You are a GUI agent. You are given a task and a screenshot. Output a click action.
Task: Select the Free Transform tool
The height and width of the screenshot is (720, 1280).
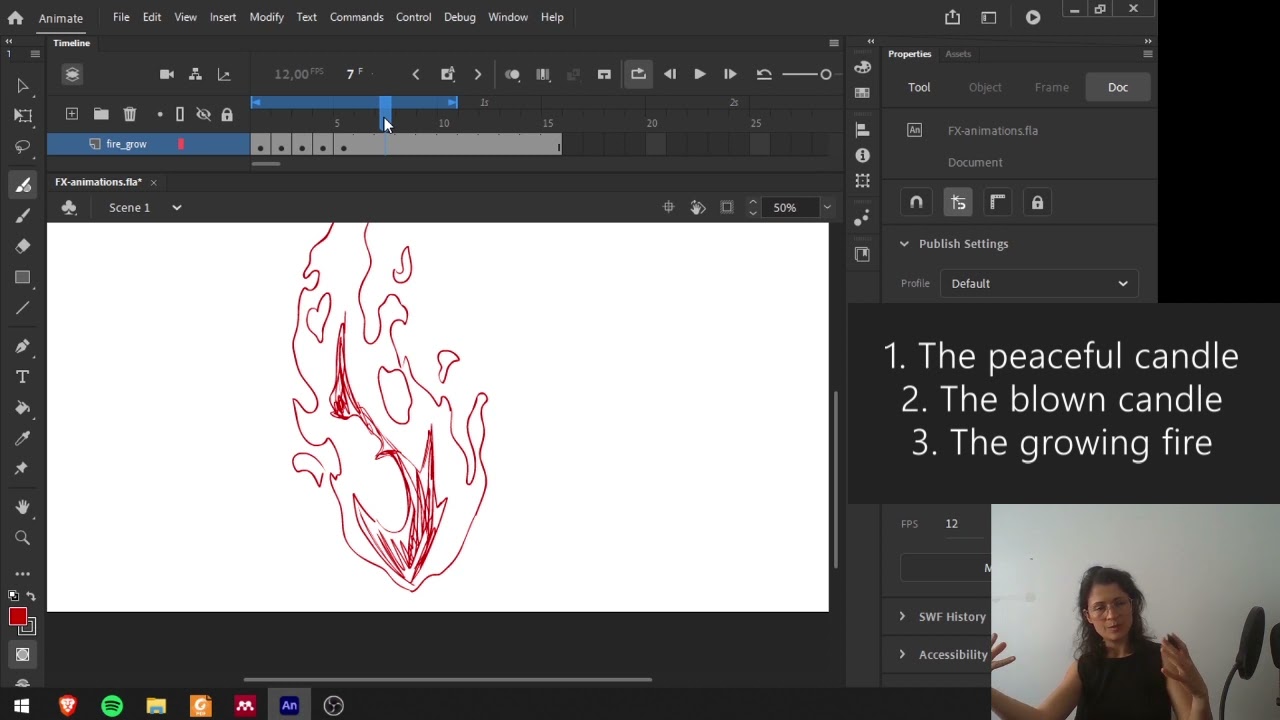click(x=23, y=116)
